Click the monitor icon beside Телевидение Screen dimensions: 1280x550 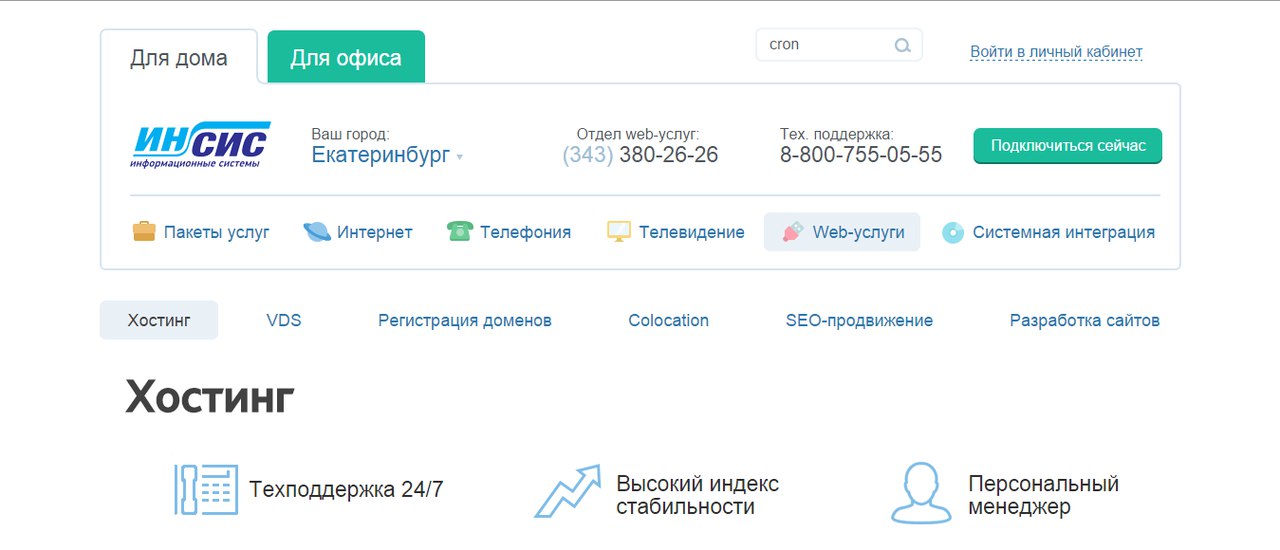pyautogui.click(x=619, y=232)
